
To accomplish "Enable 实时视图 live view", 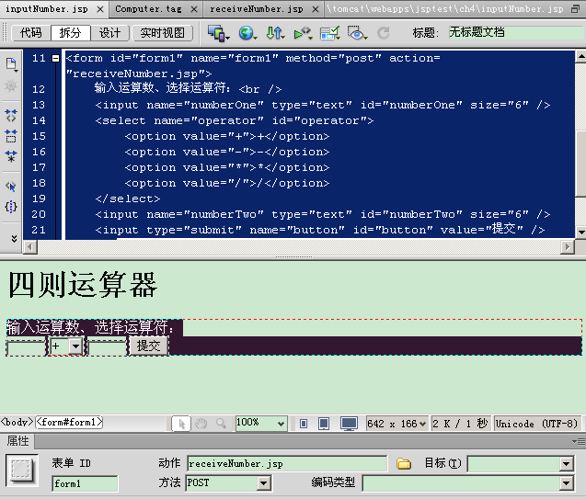I will pyautogui.click(x=162, y=33).
